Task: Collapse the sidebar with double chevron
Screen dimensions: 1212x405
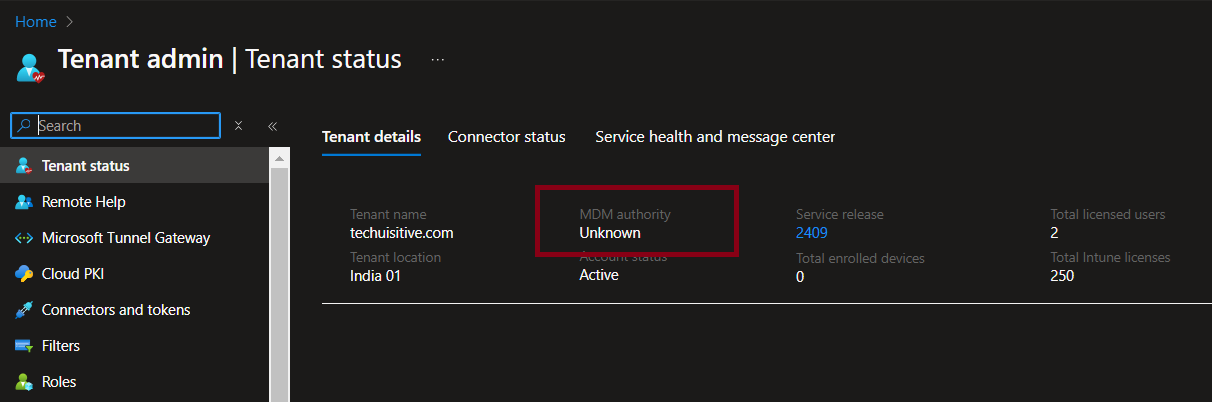Action: pyautogui.click(x=272, y=126)
